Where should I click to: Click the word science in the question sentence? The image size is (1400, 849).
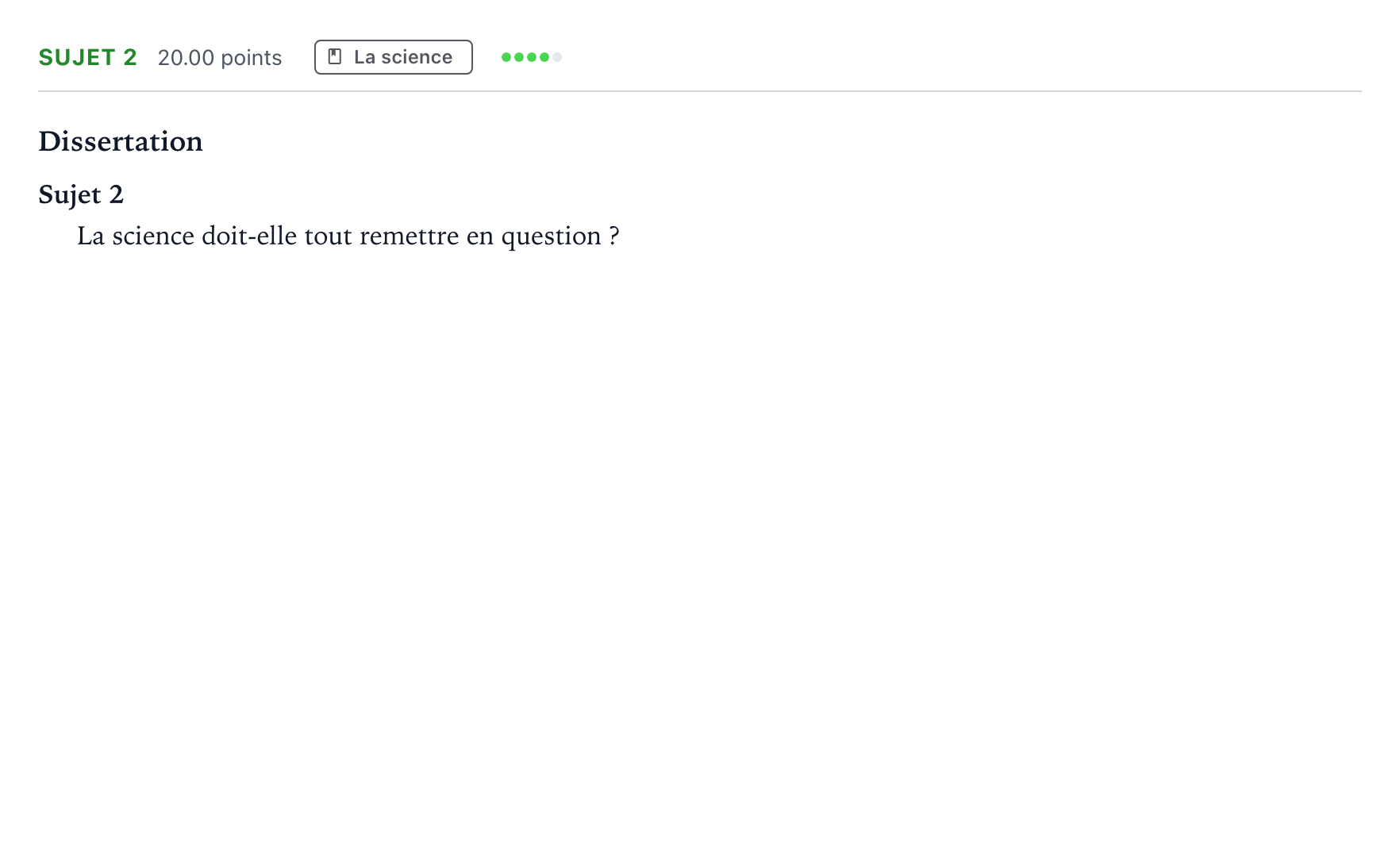(x=153, y=236)
